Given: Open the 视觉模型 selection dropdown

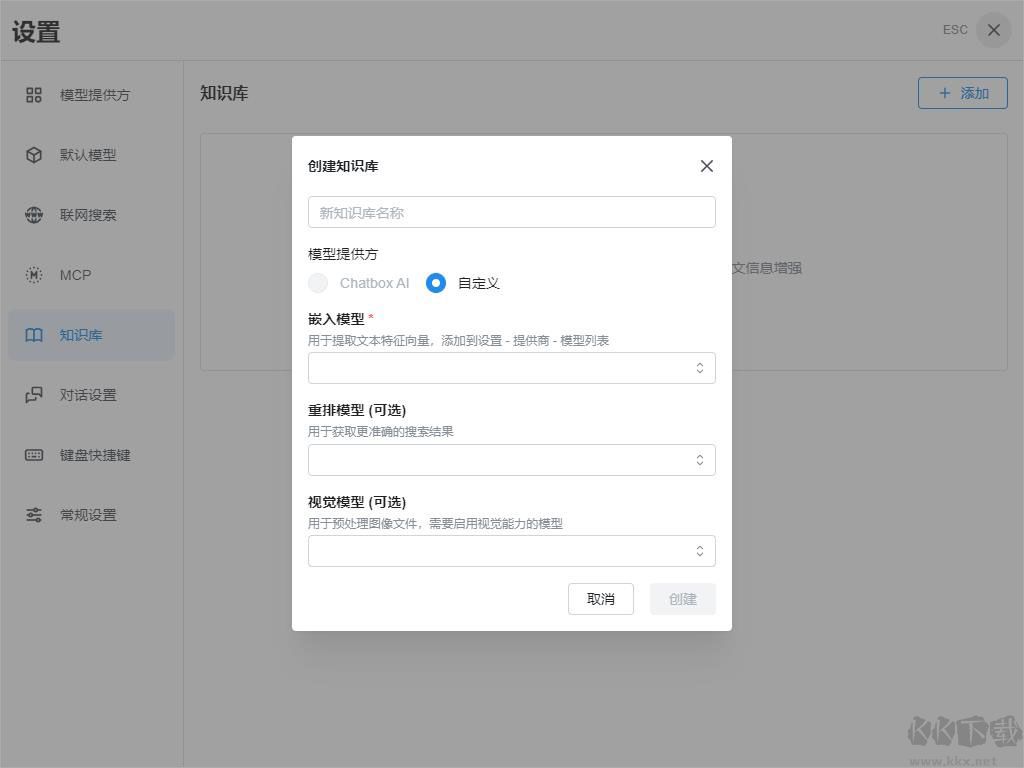Looking at the screenshot, I should (x=511, y=551).
